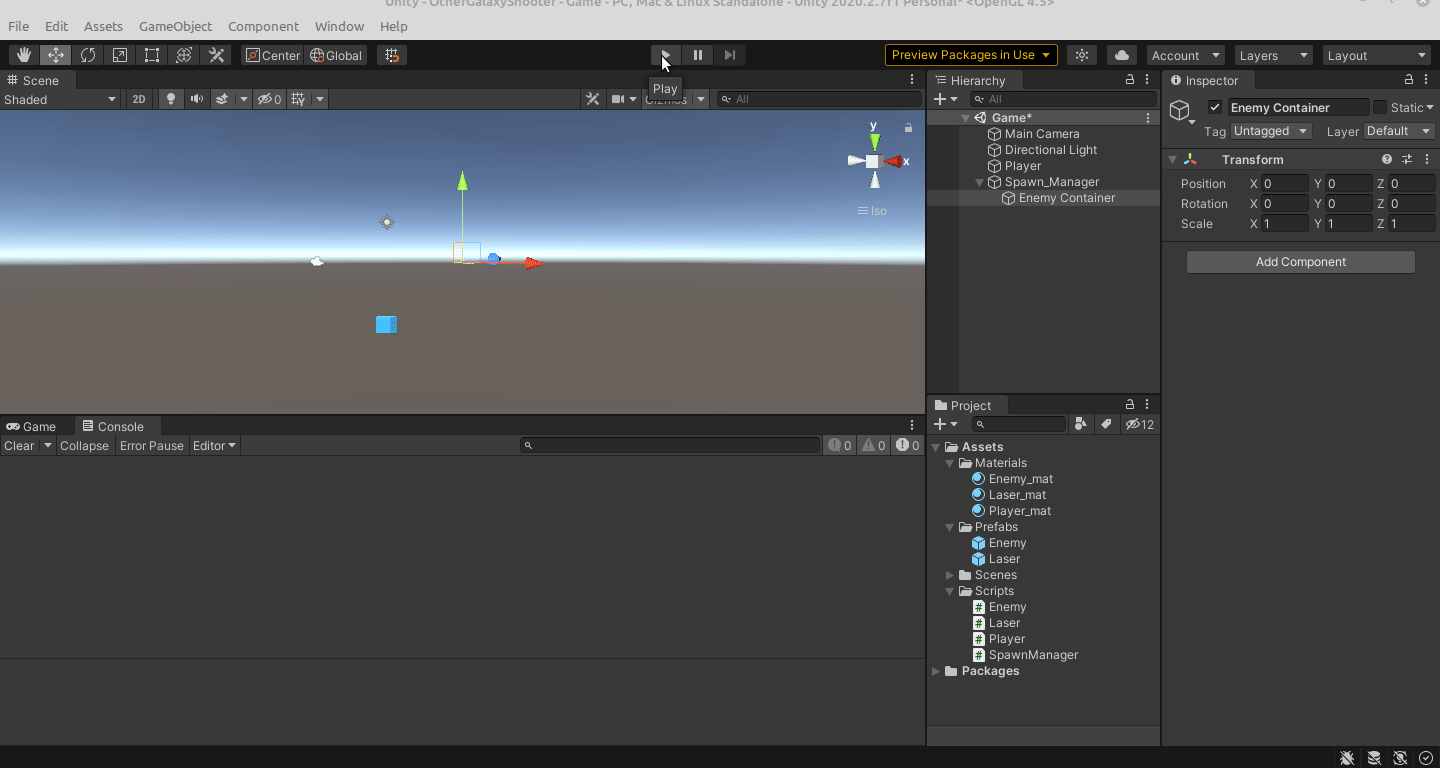1440x768 pixels.
Task: Toggle the Static checkbox
Action: (x=1380, y=107)
